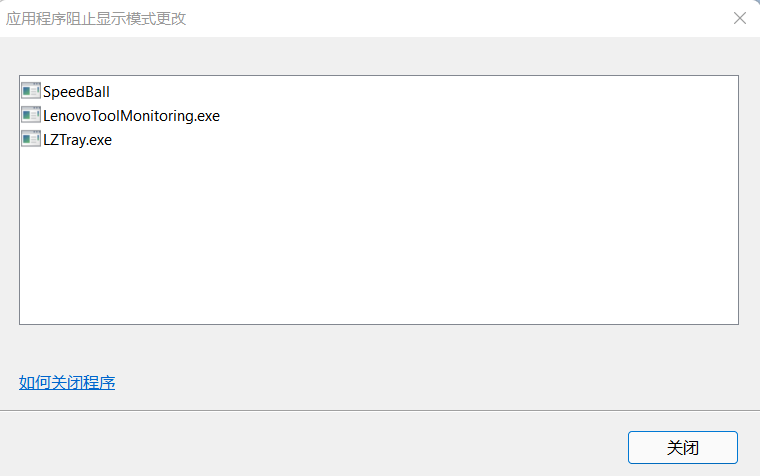Click the blank row space after SpeedBall text

click(422, 92)
